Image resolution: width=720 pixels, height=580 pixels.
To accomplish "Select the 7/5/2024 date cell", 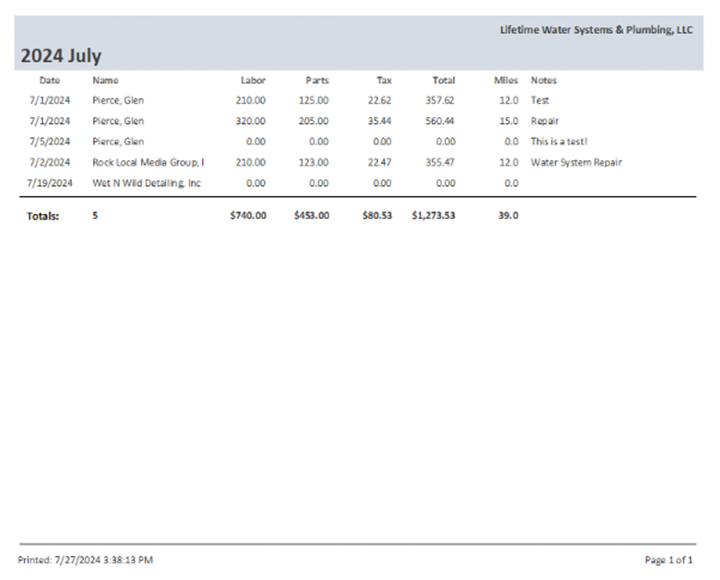I will [x=52, y=142].
